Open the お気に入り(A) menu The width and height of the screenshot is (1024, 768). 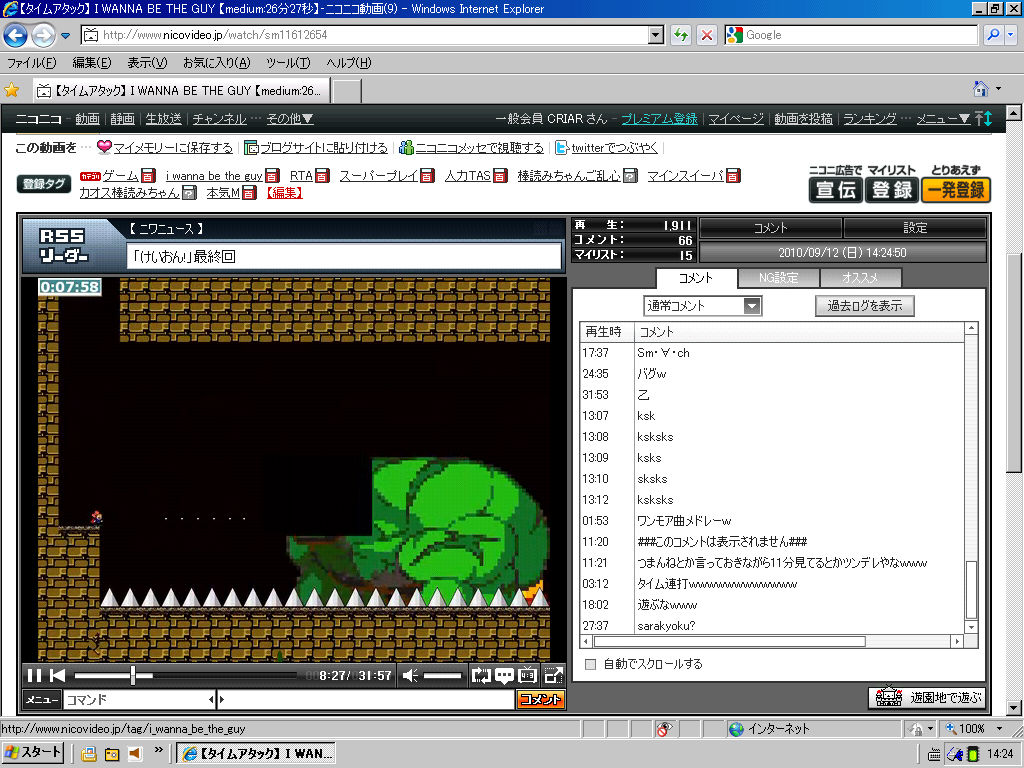(x=216, y=63)
